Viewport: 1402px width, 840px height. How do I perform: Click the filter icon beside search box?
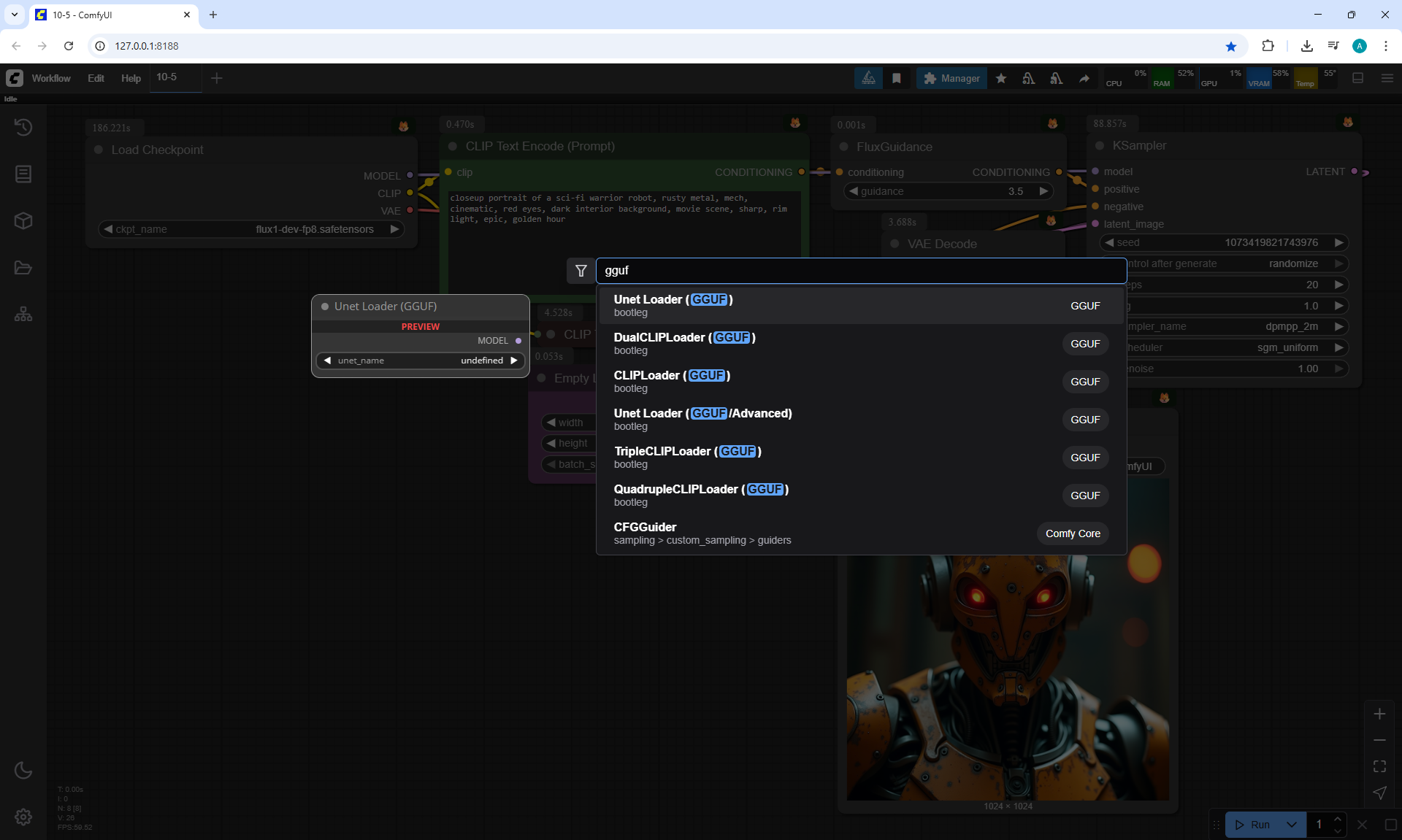point(581,271)
